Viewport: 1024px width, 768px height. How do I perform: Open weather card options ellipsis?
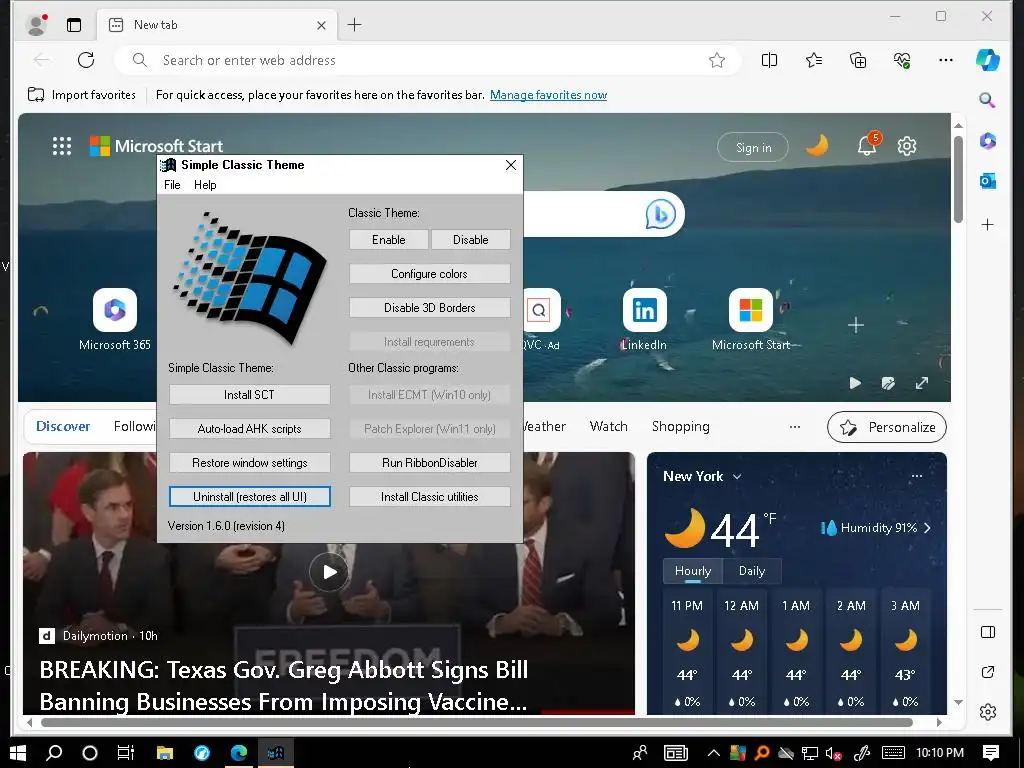tap(917, 476)
